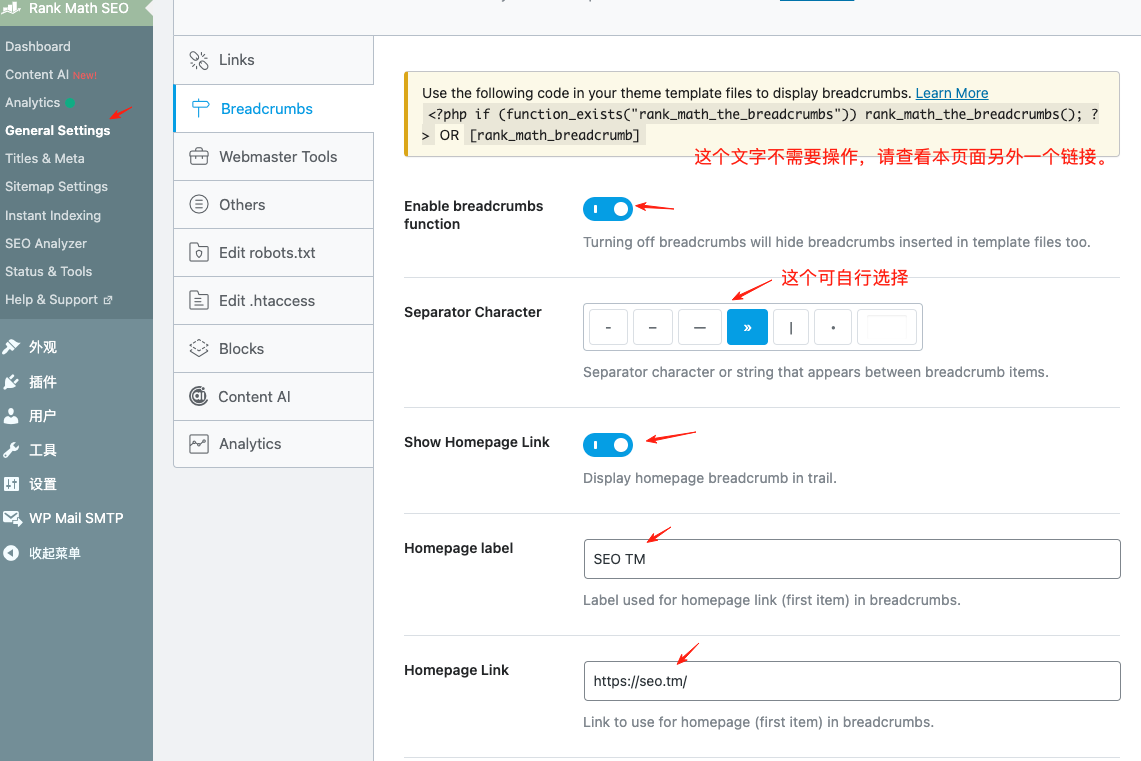Click the Homepage label input field
The width and height of the screenshot is (1141, 761).
(851, 559)
